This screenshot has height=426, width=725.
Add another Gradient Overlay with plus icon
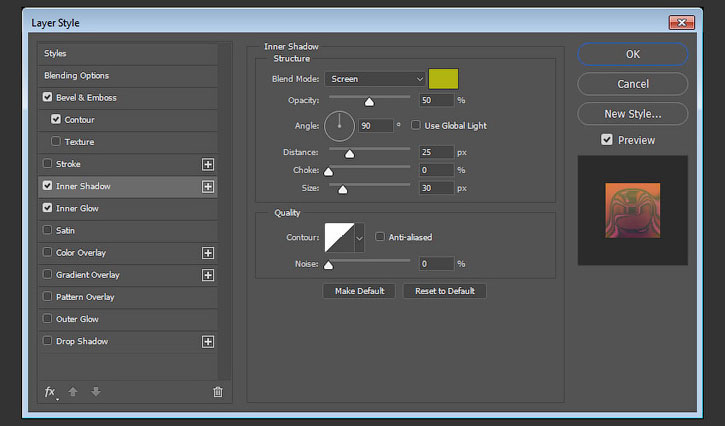click(208, 275)
